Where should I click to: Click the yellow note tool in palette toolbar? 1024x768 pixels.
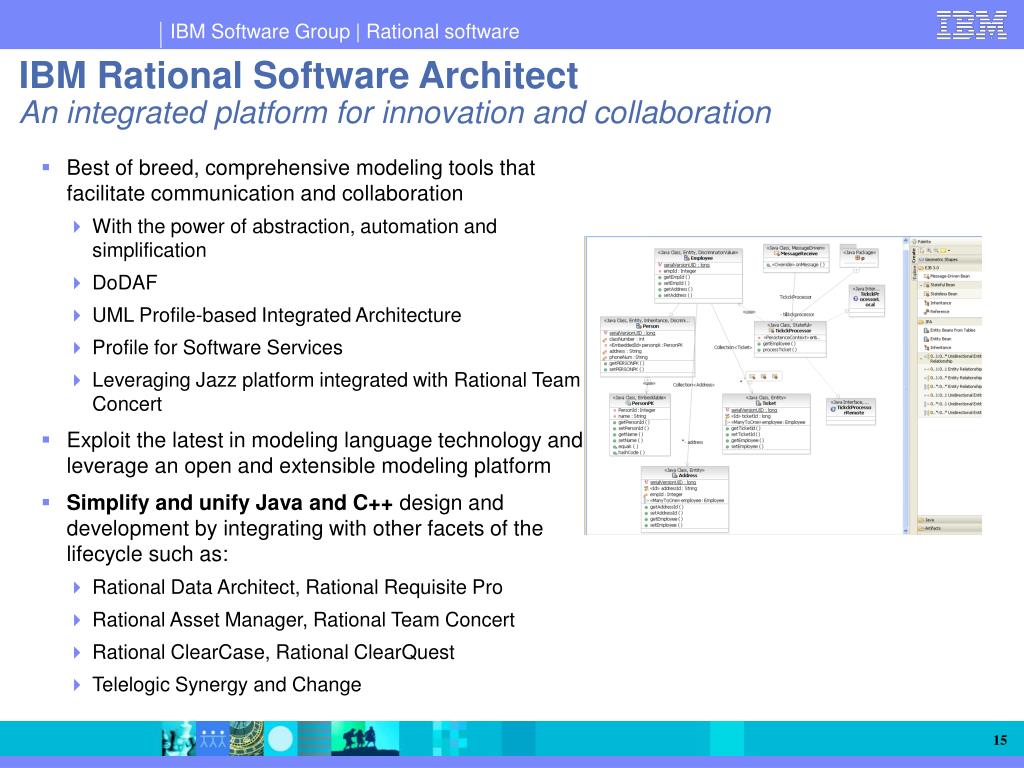tap(943, 251)
